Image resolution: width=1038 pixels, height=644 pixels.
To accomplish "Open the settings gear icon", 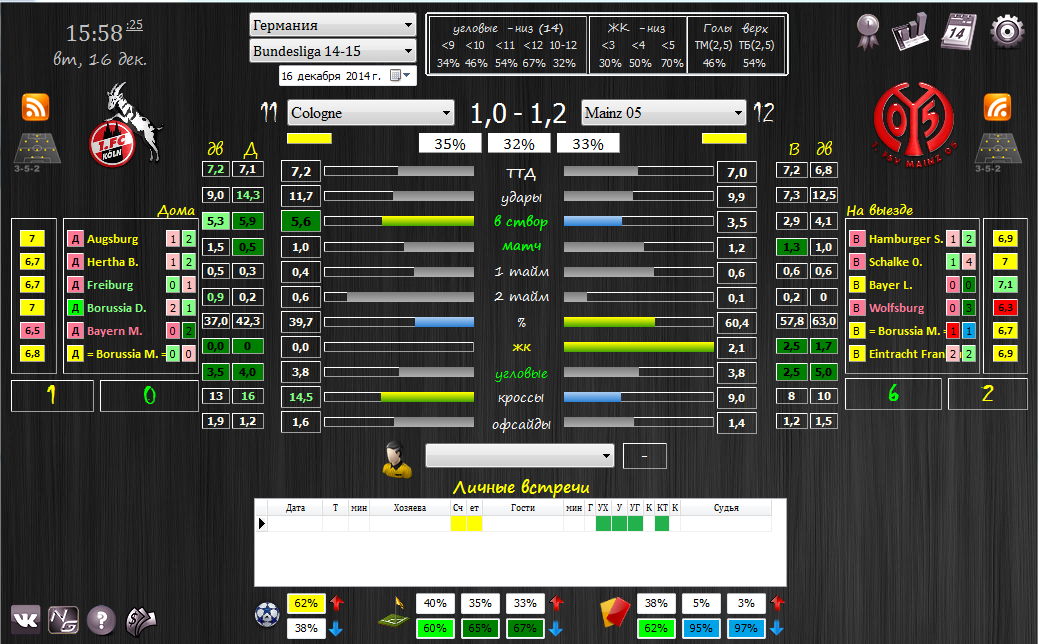I will click(1007, 30).
